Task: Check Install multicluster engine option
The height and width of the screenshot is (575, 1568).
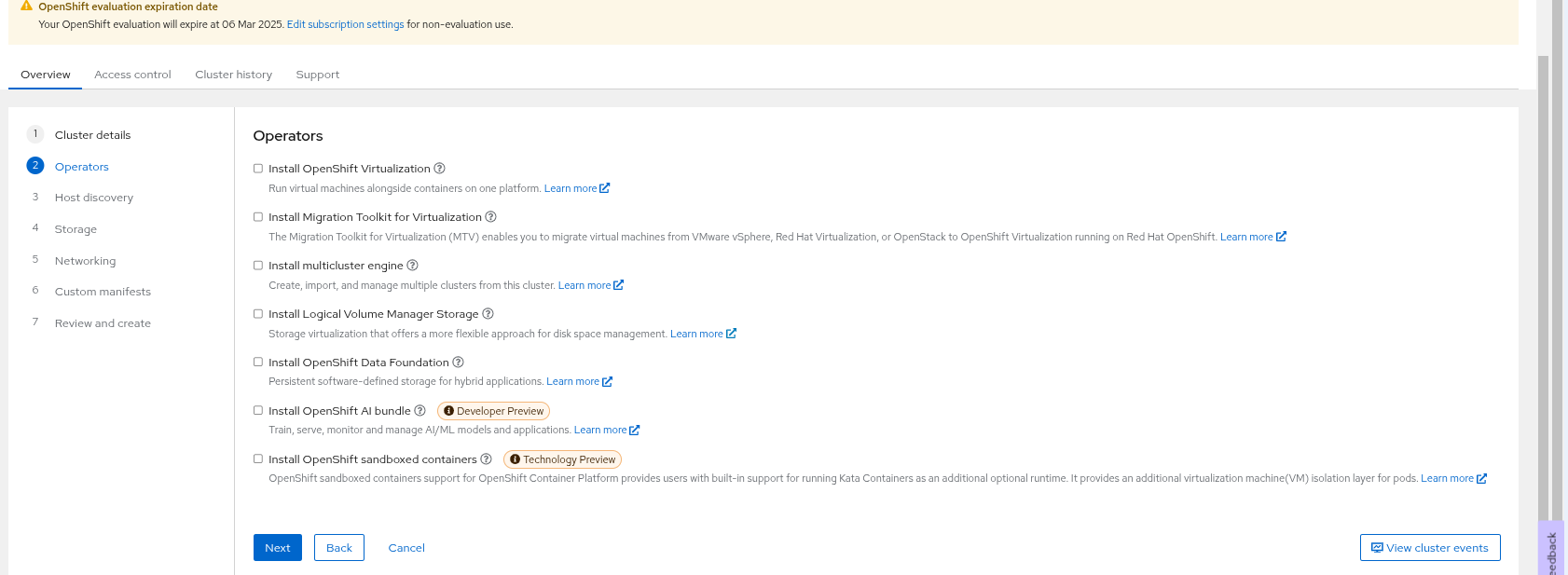Action: click(258, 266)
